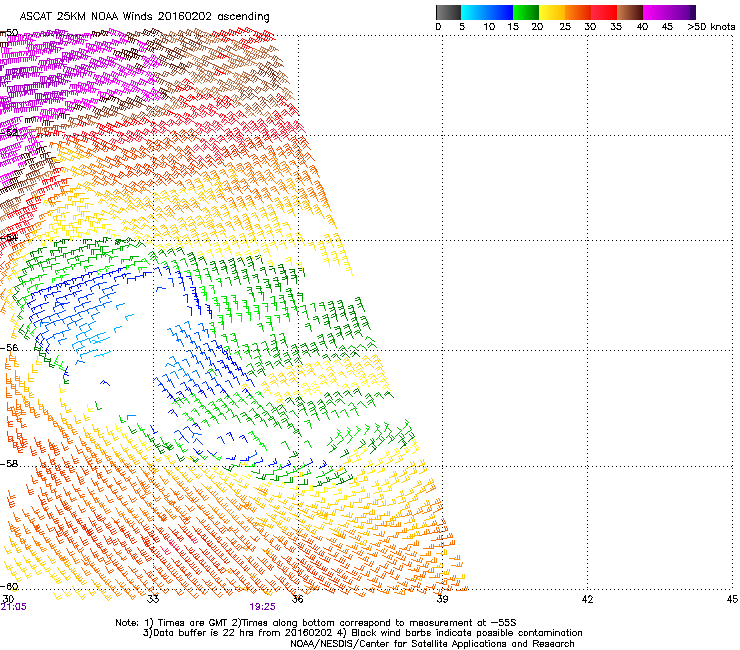The width and height of the screenshot is (740, 650).
Task: Select the yellow 20-25 knots color segment
Action: [x=552, y=12]
